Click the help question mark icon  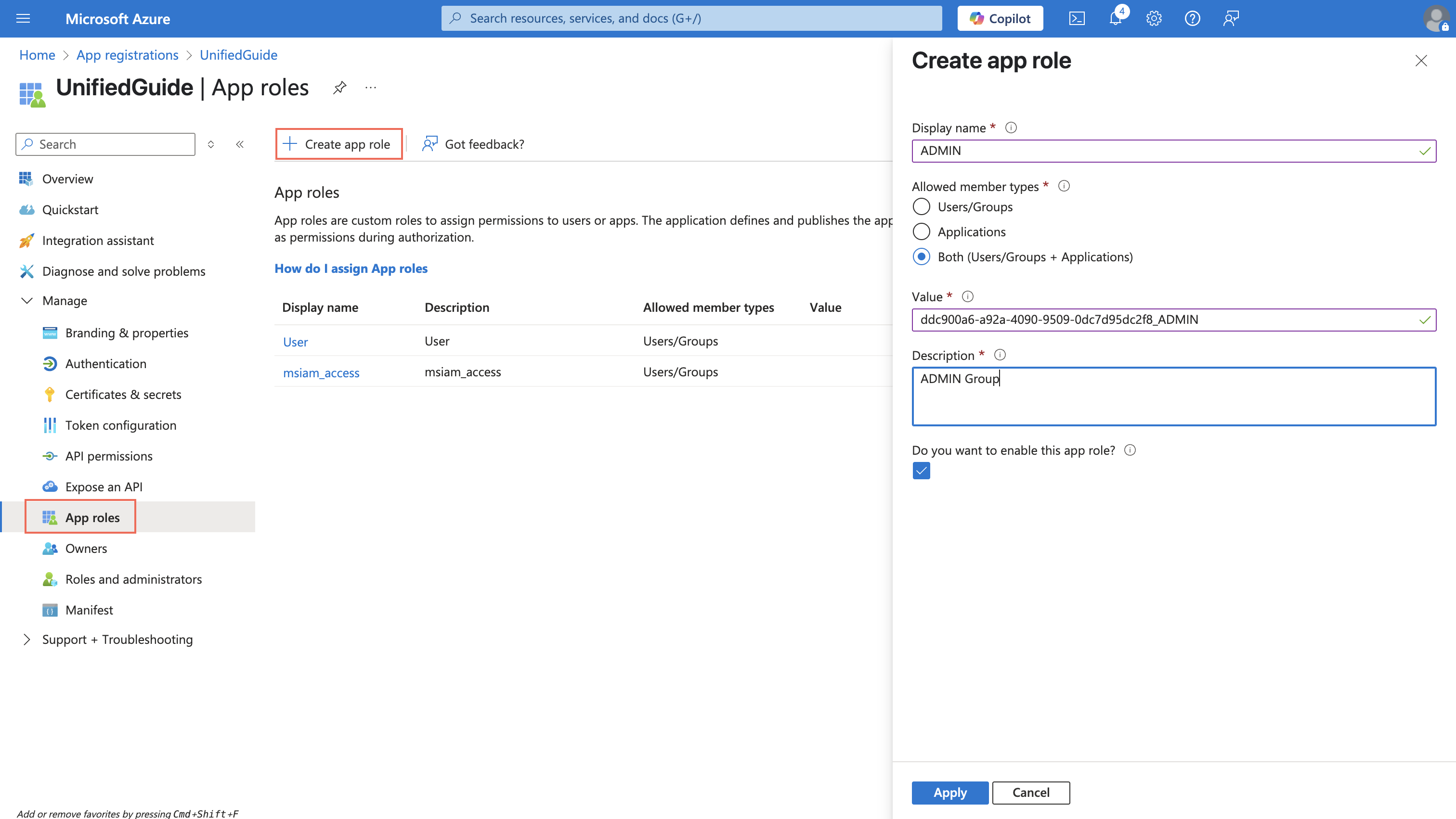(1192, 19)
